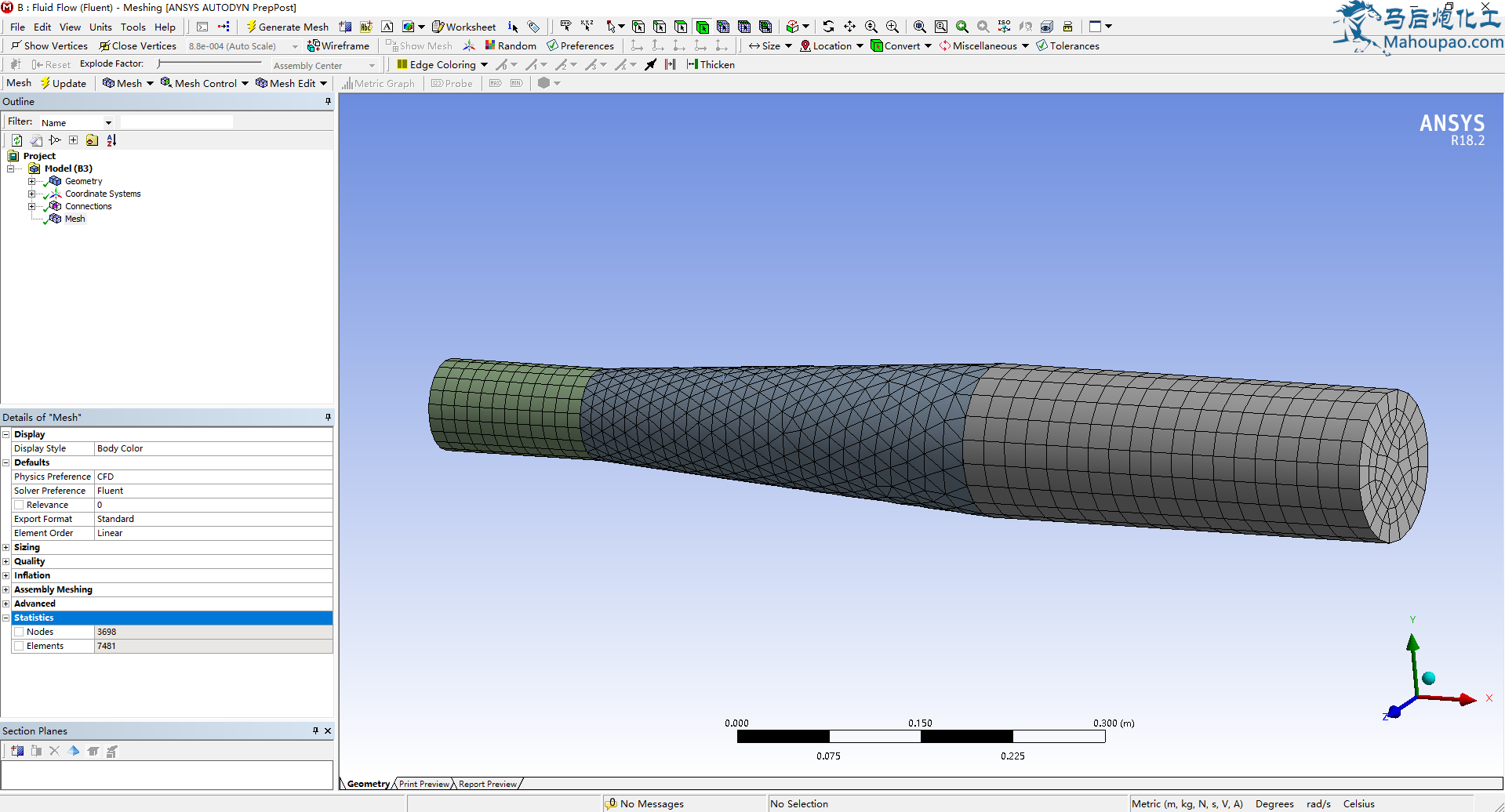Click the folder filter icon in Outline toolbar
This screenshot has height=812, width=1505.
[92, 140]
